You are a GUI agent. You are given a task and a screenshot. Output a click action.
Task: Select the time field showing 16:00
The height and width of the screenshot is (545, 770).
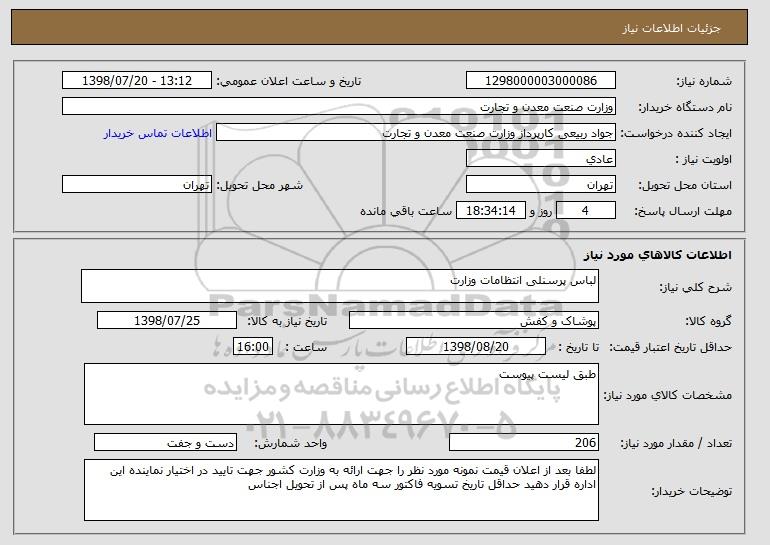(x=253, y=347)
